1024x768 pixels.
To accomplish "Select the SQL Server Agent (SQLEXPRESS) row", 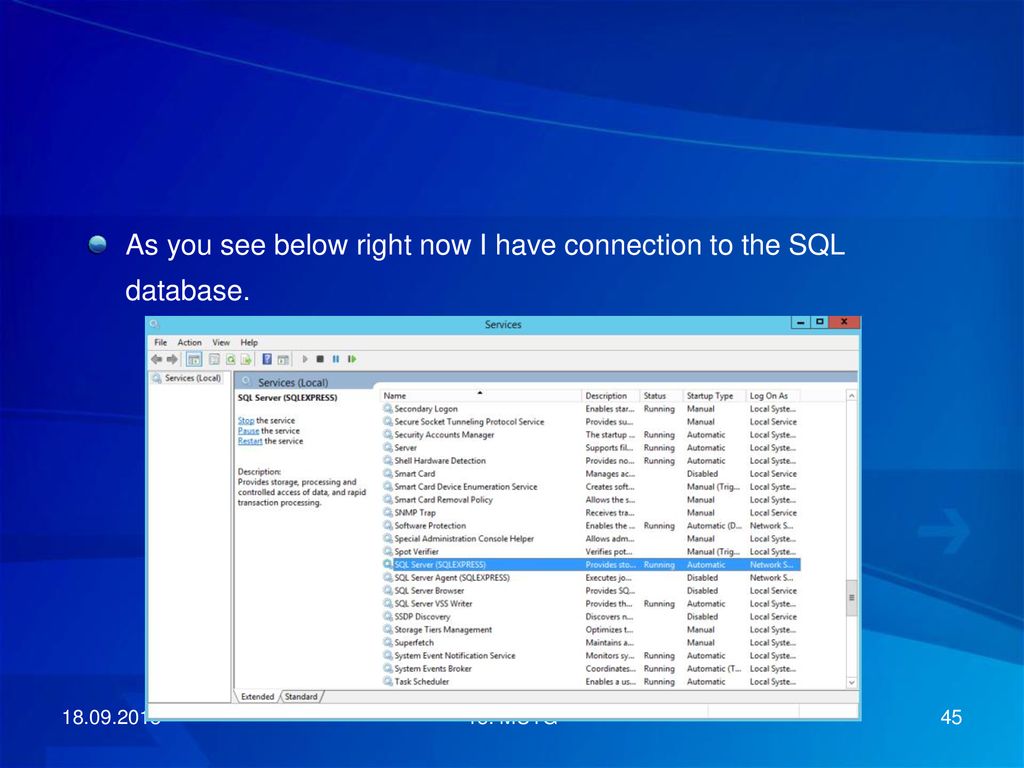I will coord(591,578).
